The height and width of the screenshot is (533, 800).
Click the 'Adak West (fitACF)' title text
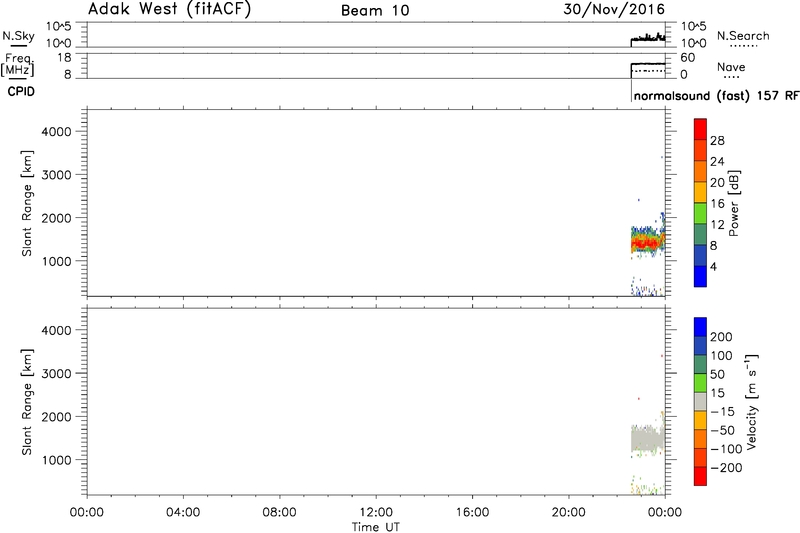[x=169, y=9]
